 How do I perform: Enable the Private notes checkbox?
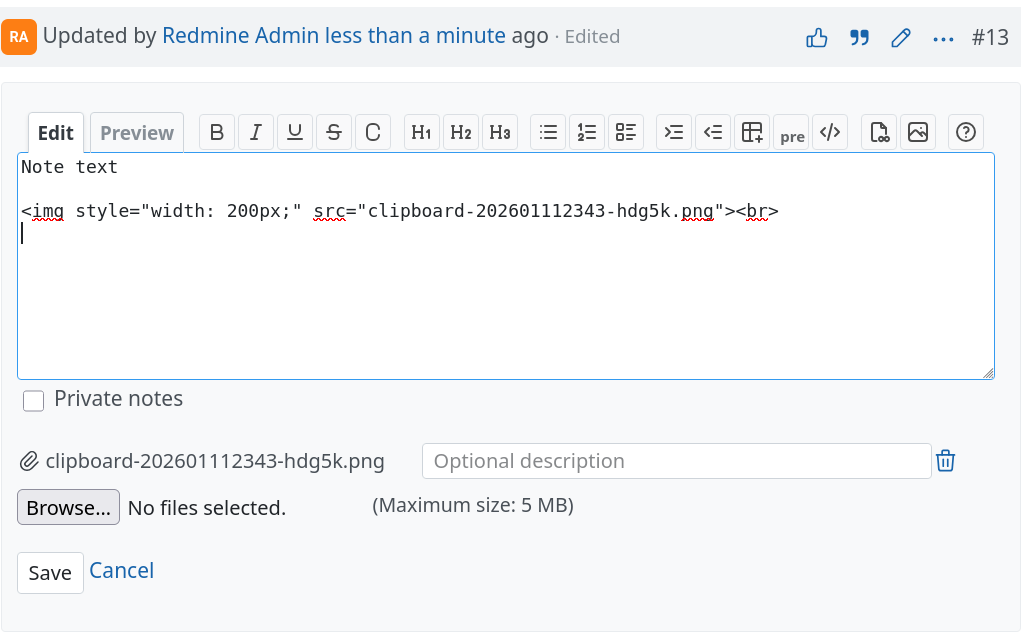pos(34,401)
